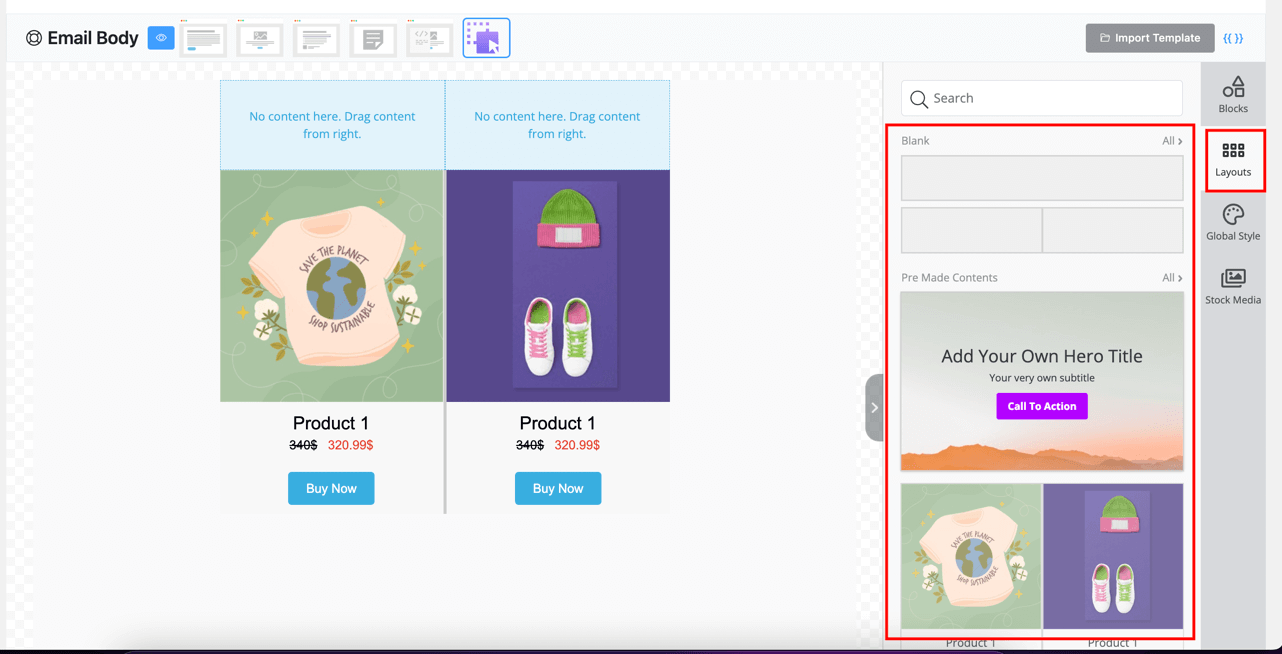Select price text under beanie product
The width and height of the screenshot is (1282, 654).
point(558,445)
